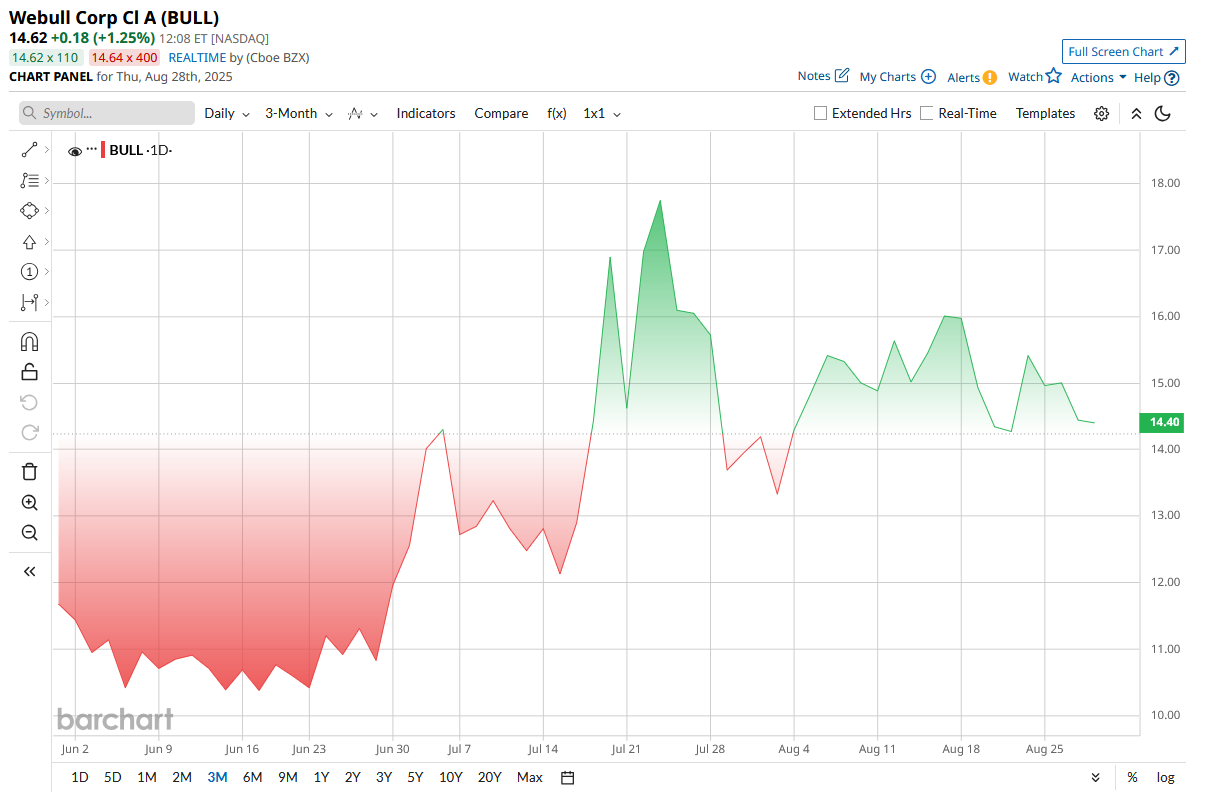
Task: Select the active 3M time range
Action: coord(217,778)
